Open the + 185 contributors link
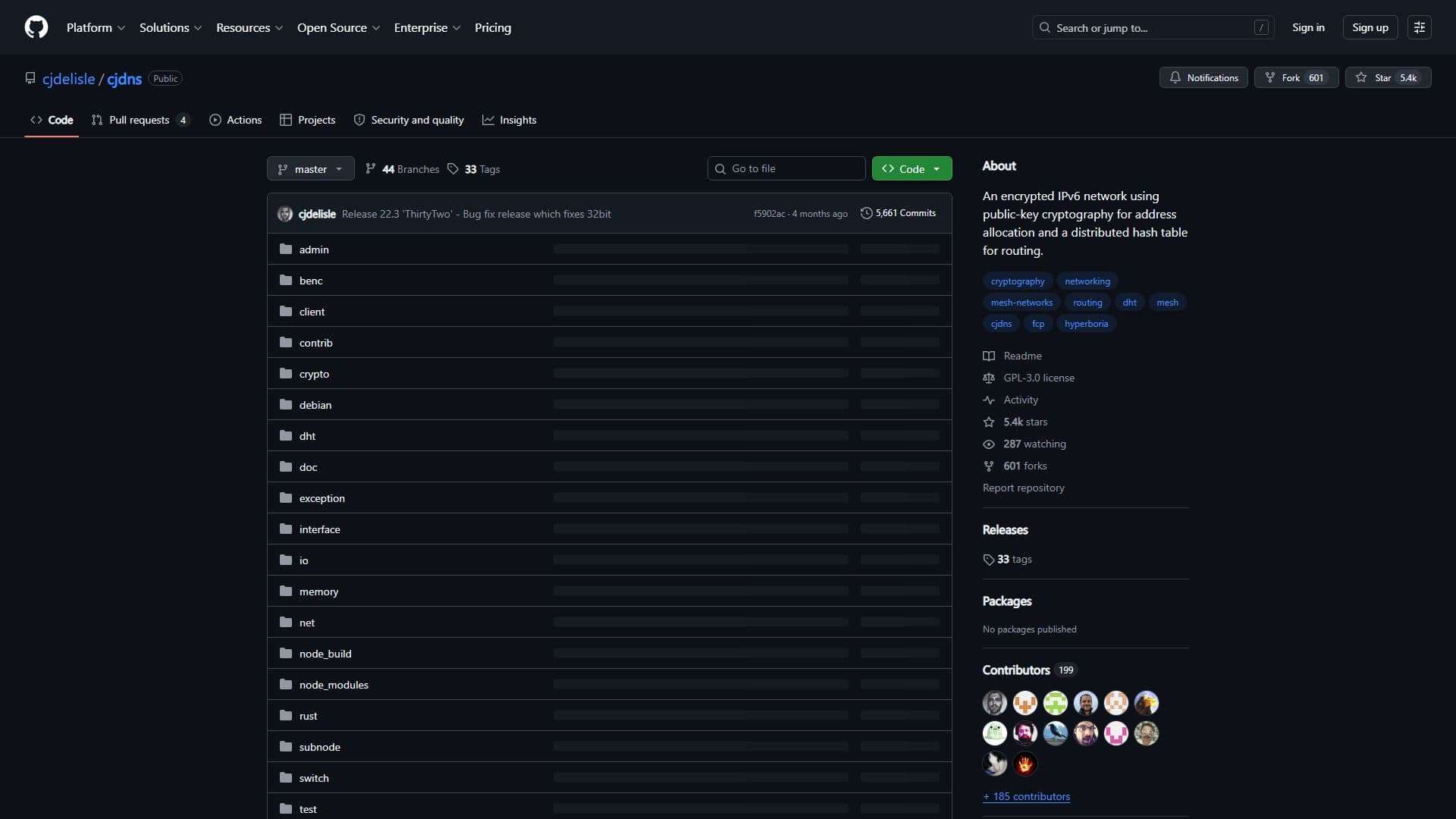The image size is (1456, 819). point(1026,796)
